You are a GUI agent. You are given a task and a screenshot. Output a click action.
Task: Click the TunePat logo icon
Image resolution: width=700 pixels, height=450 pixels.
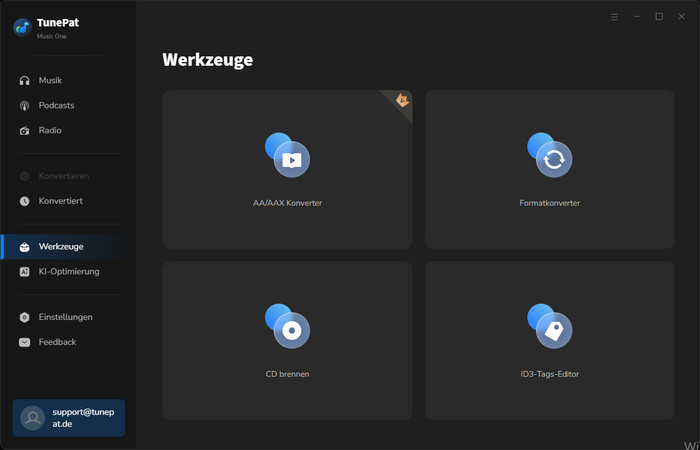click(x=22, y=28)
